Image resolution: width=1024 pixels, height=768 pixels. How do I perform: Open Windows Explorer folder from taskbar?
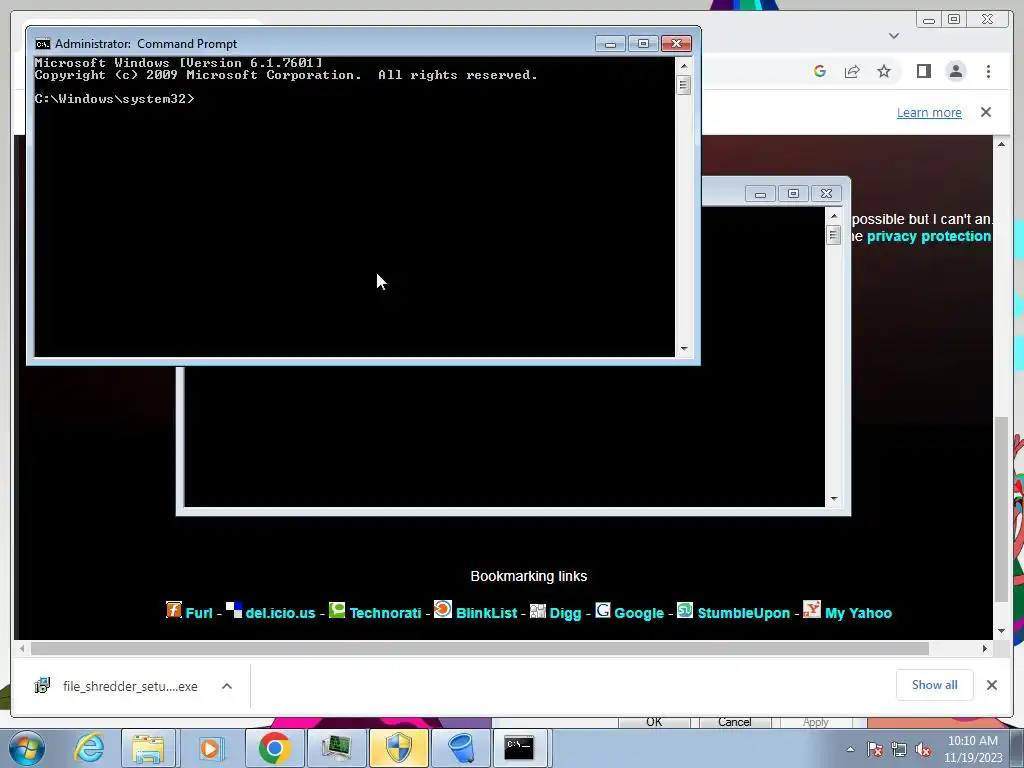[148, 748]
